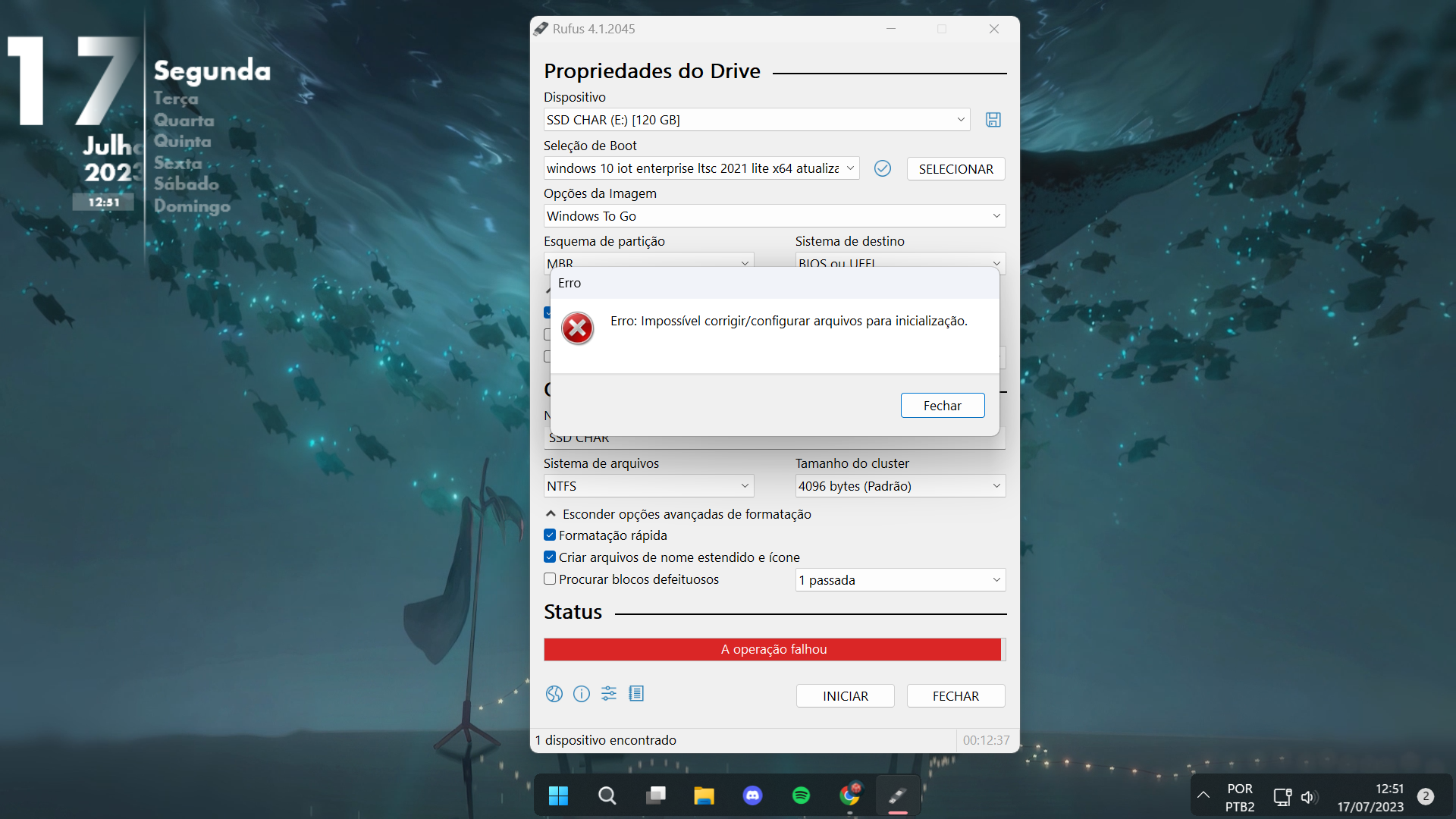Image resolution: width=1456 pixels, height=819 pixels.
Task: Enable Procurar blocos defeituosos checkbox
Action: pos(550,579)
